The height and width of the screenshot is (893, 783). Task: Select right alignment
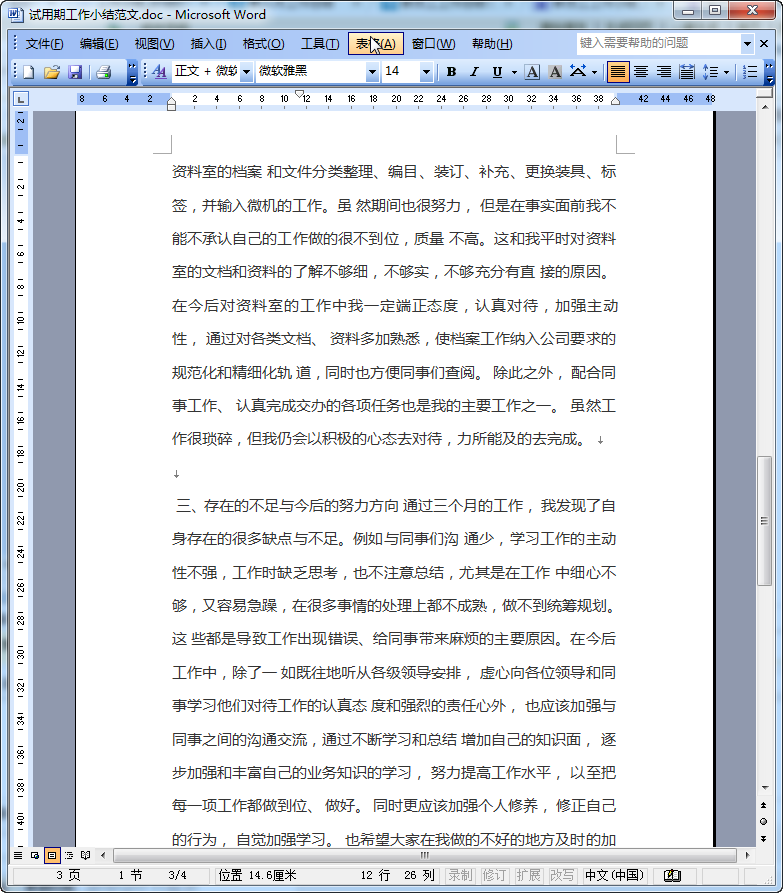pos(664,72)
